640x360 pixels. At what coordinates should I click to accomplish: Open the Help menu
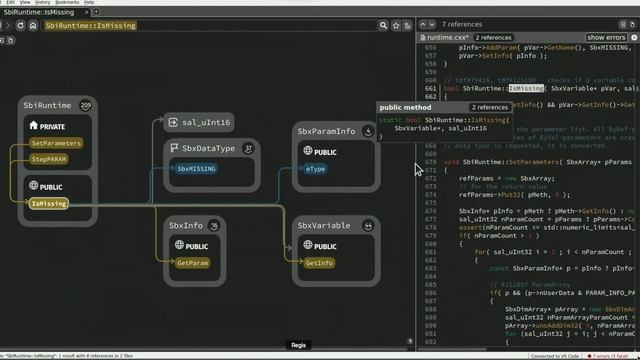89,2
